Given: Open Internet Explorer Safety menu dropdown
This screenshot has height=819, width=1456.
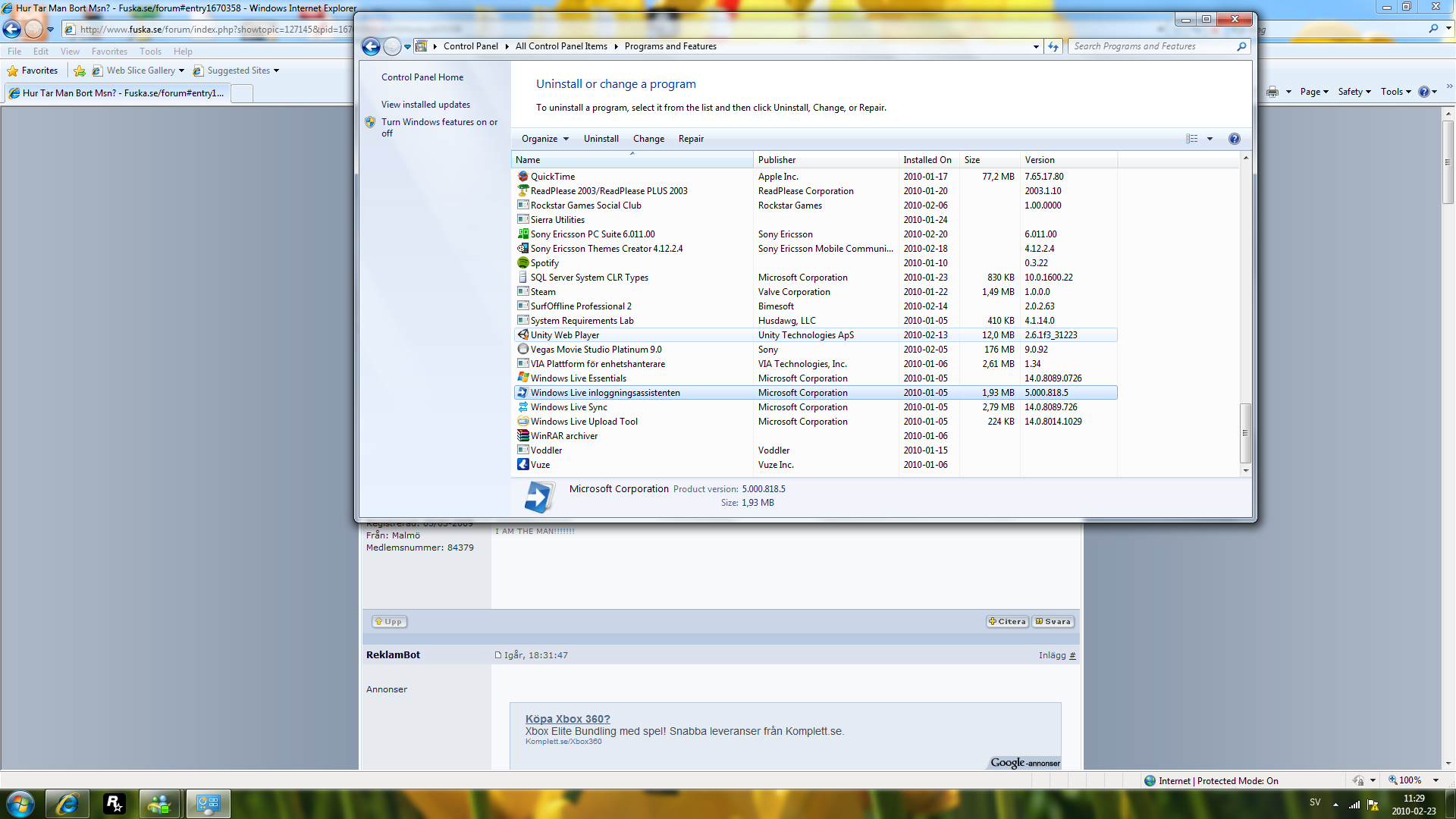Looking at the screenshot, I should click(1354, 92).
